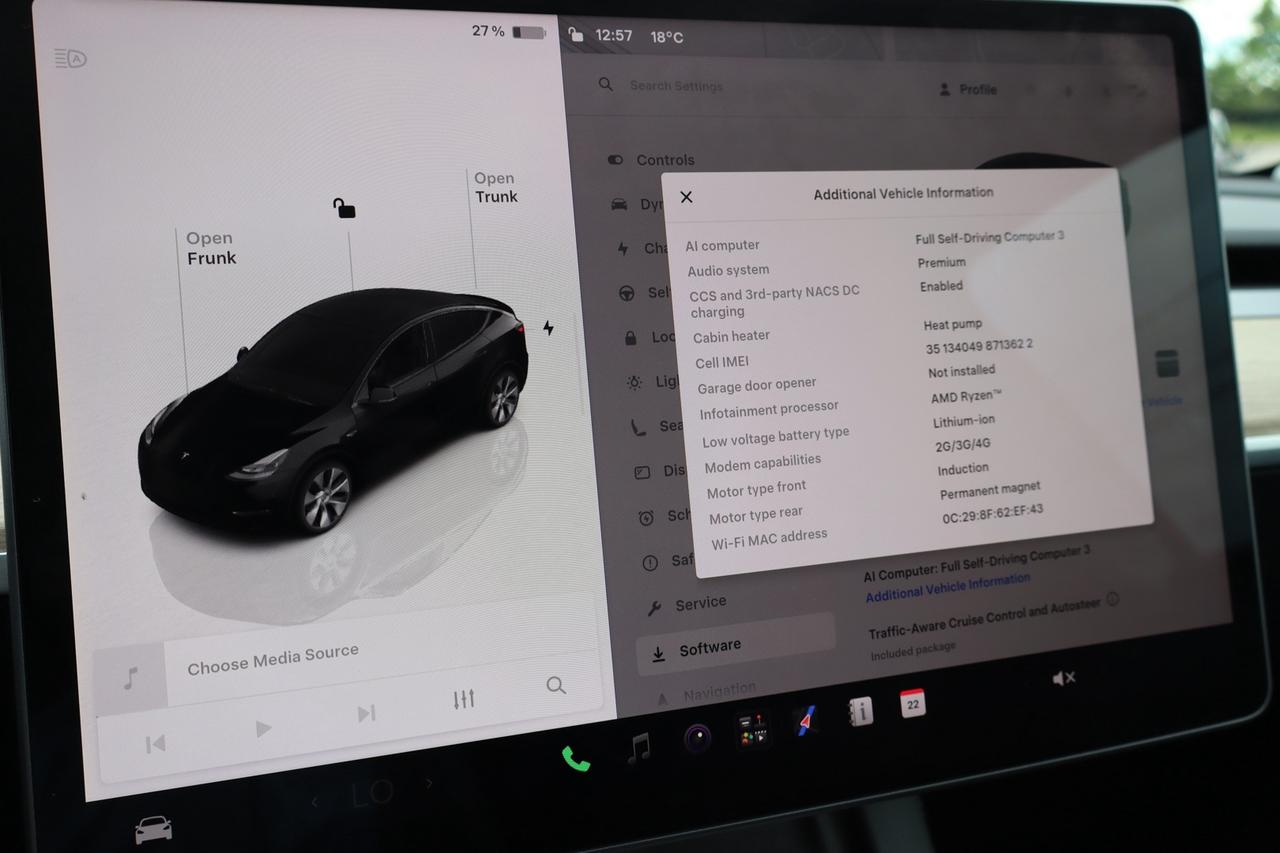Viewport: 1280px width, 853px height.
Task: Tap the Locks padlock icon in sidebar
Action: coord(630,338)
